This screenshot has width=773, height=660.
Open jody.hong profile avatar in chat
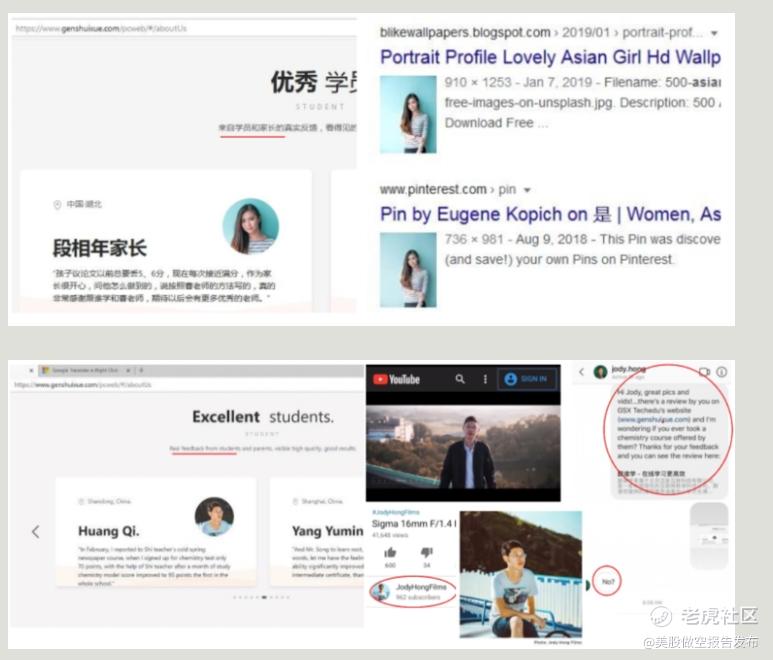click(600, 372)
